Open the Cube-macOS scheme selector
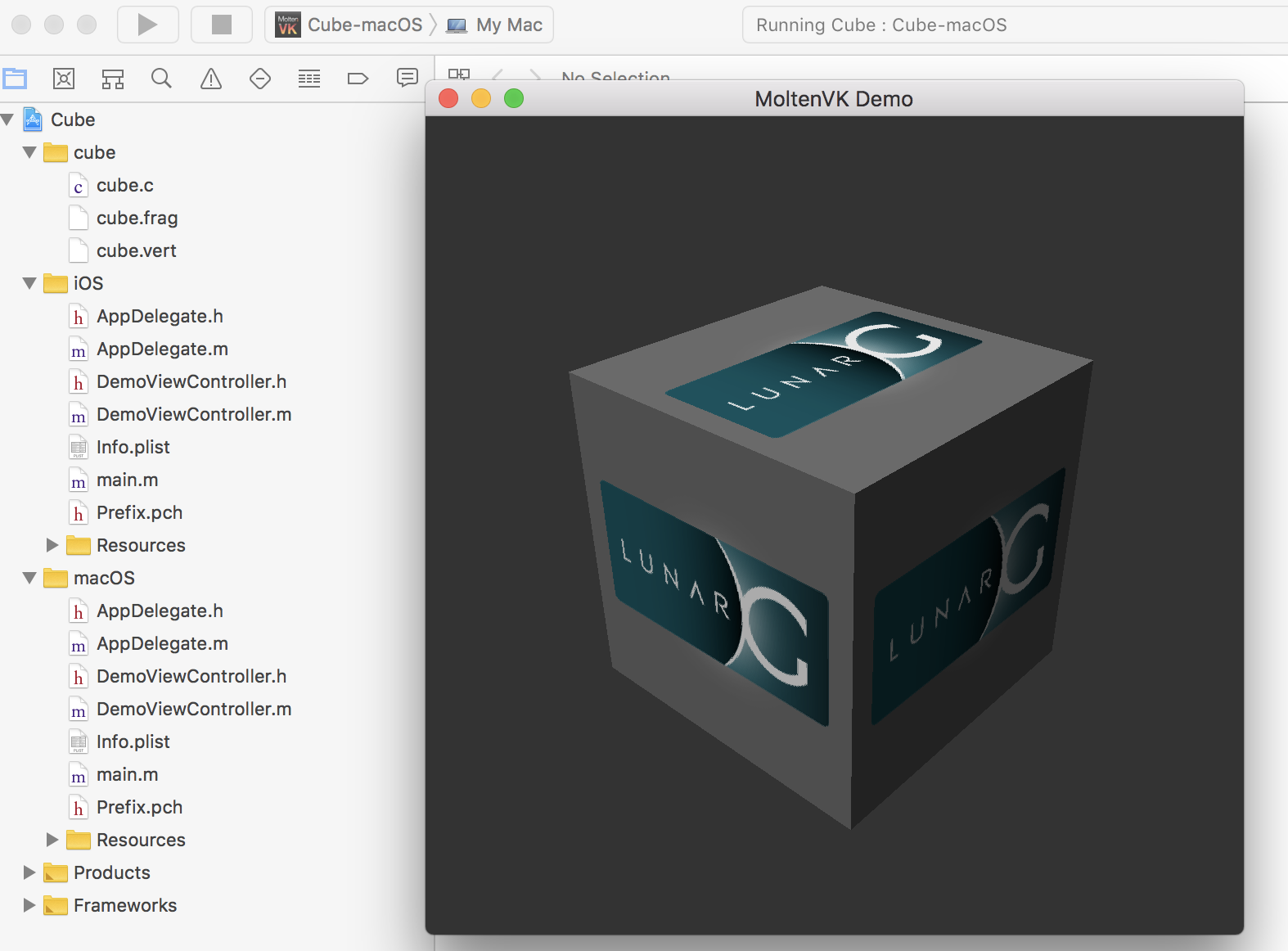Viewport: 1288px width, 951px height. tap(349, 25)
